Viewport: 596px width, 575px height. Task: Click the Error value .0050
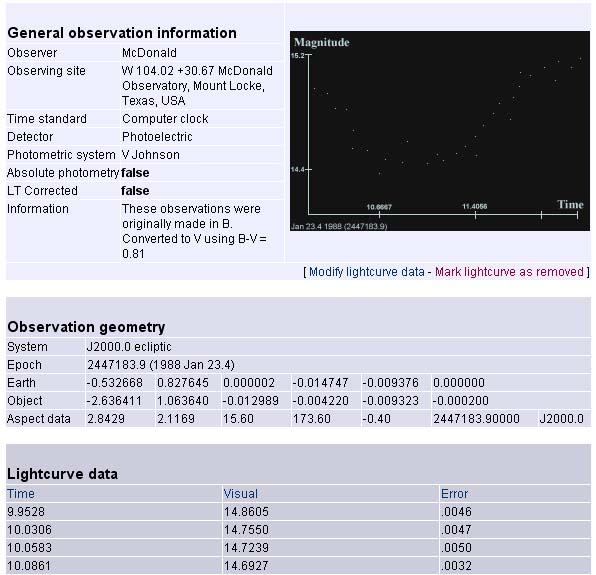[456, 548]
